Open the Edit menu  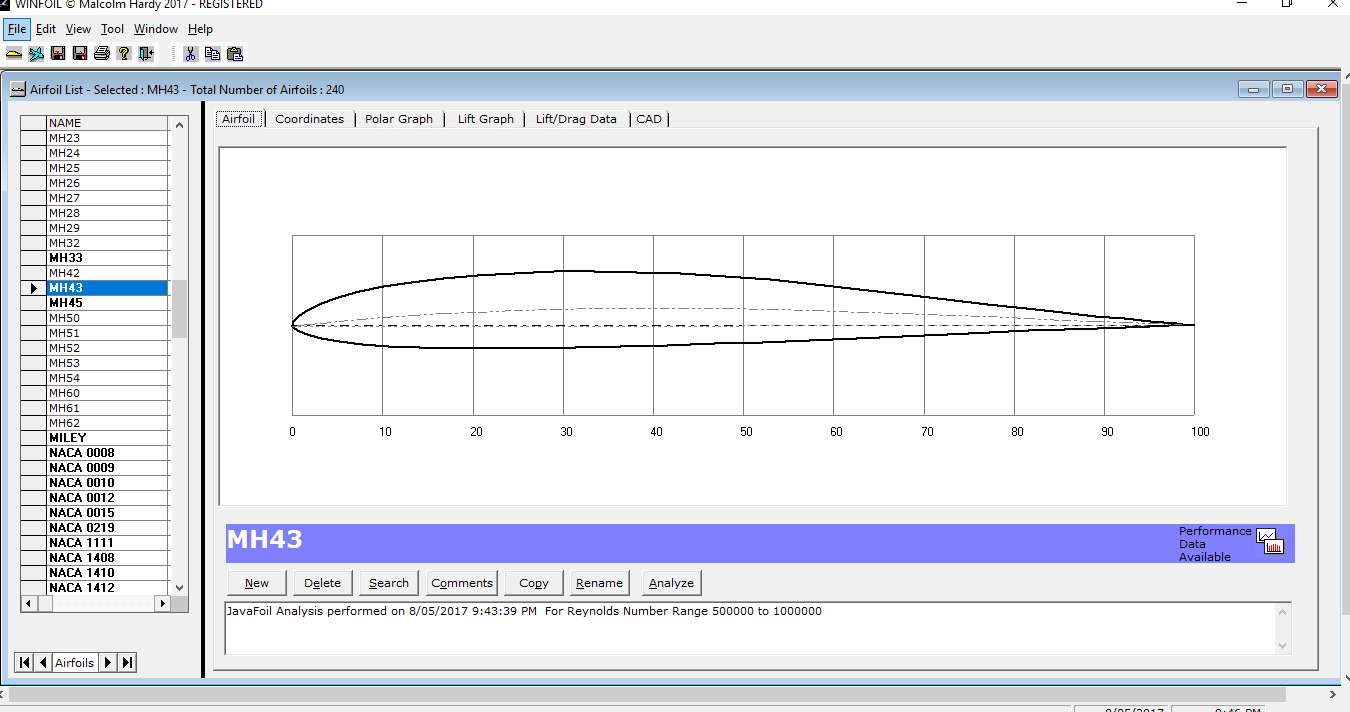(46, 29)
